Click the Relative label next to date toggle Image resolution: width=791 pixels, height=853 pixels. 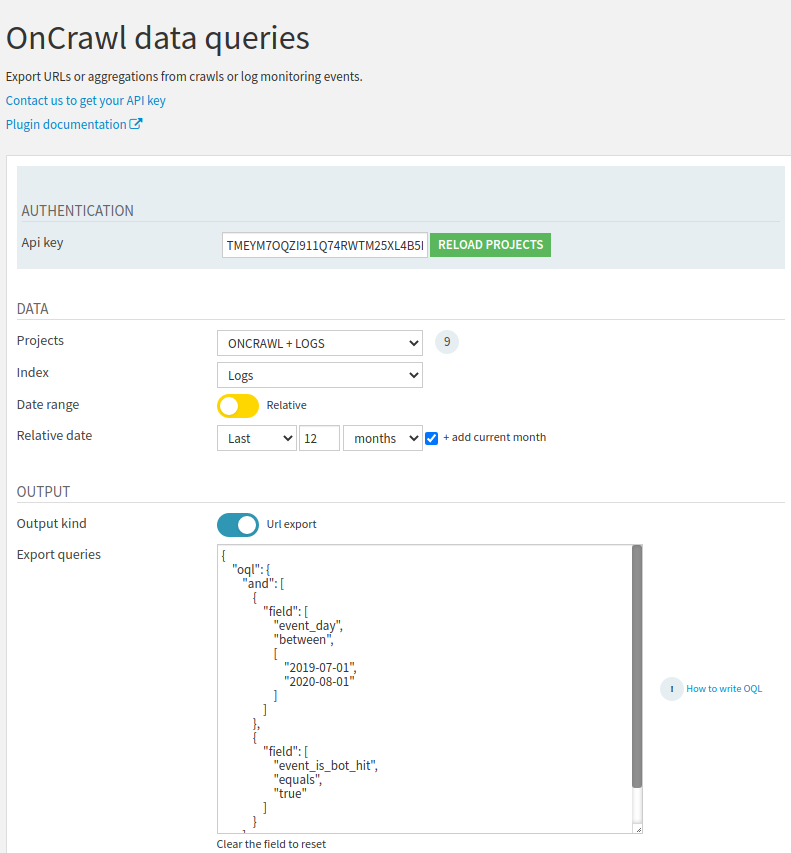coord(286,405)
